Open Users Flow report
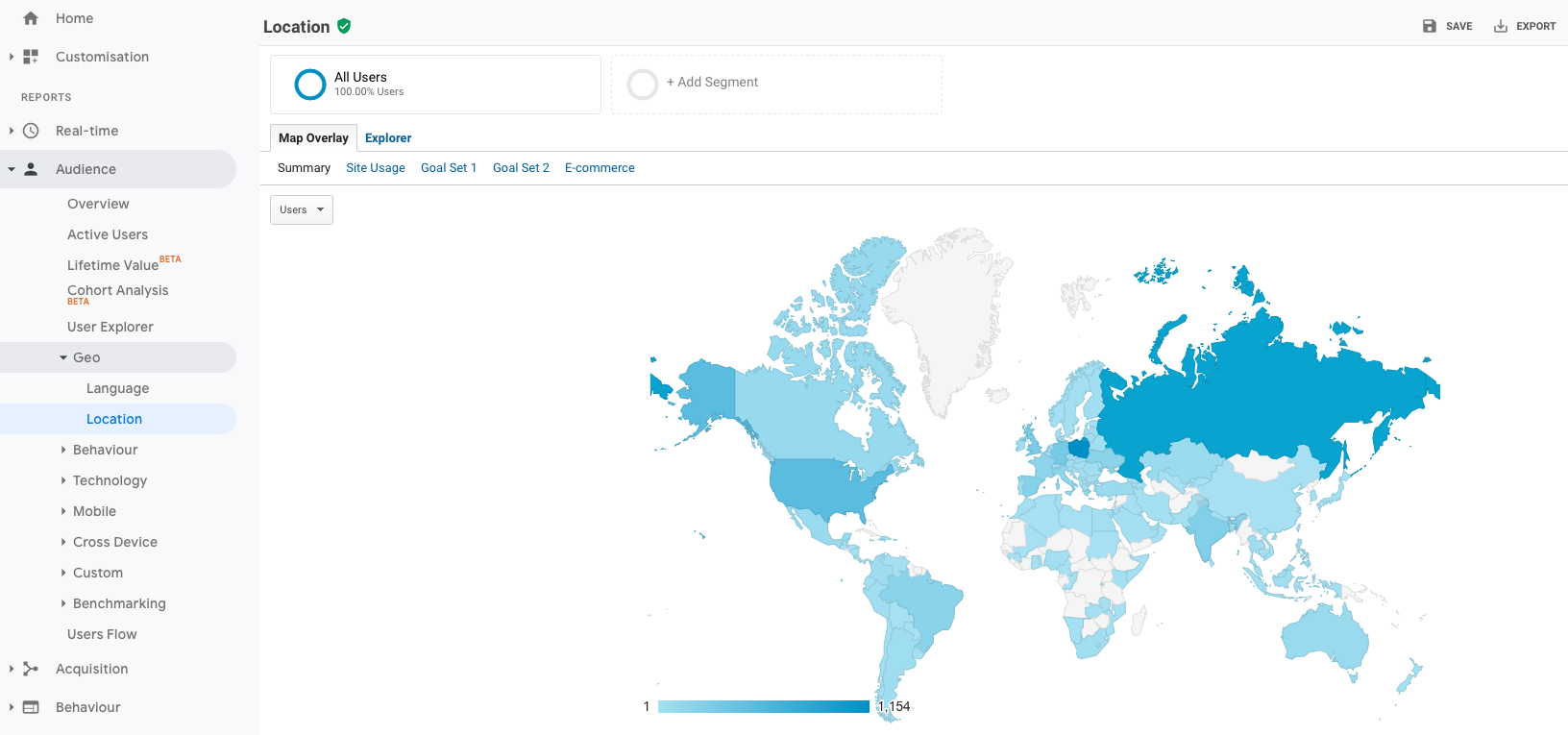This screenshot has width=1568, height=735. pos(102,634)
